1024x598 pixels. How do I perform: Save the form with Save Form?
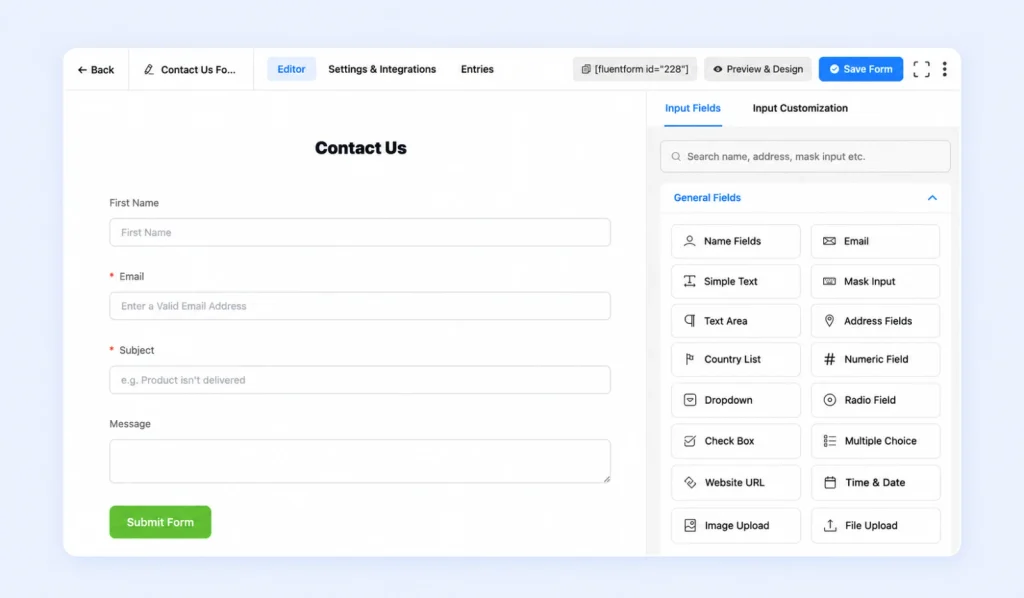pos(861,69)
